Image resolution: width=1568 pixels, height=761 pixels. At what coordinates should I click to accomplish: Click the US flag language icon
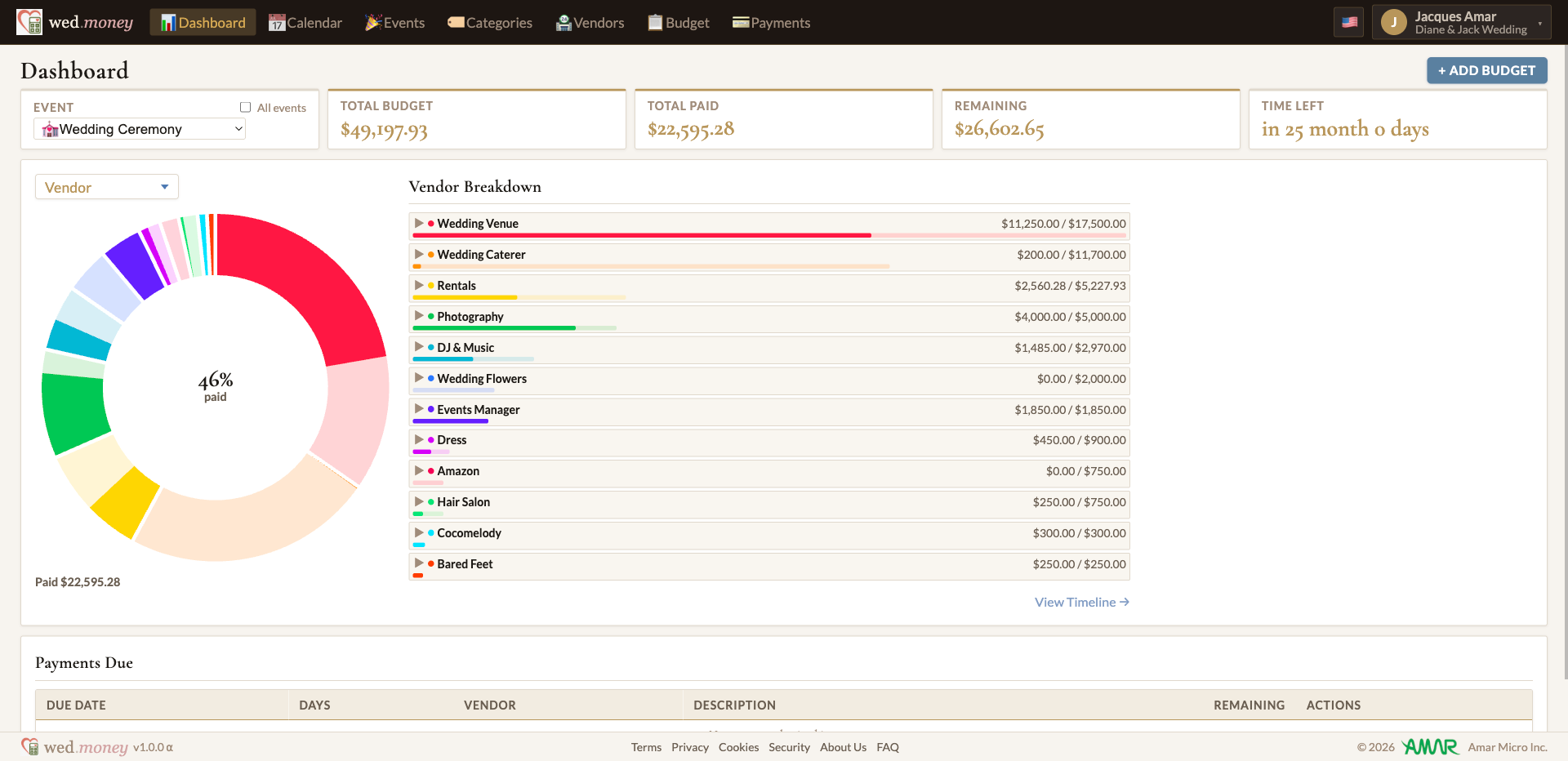coord(1349,23)
